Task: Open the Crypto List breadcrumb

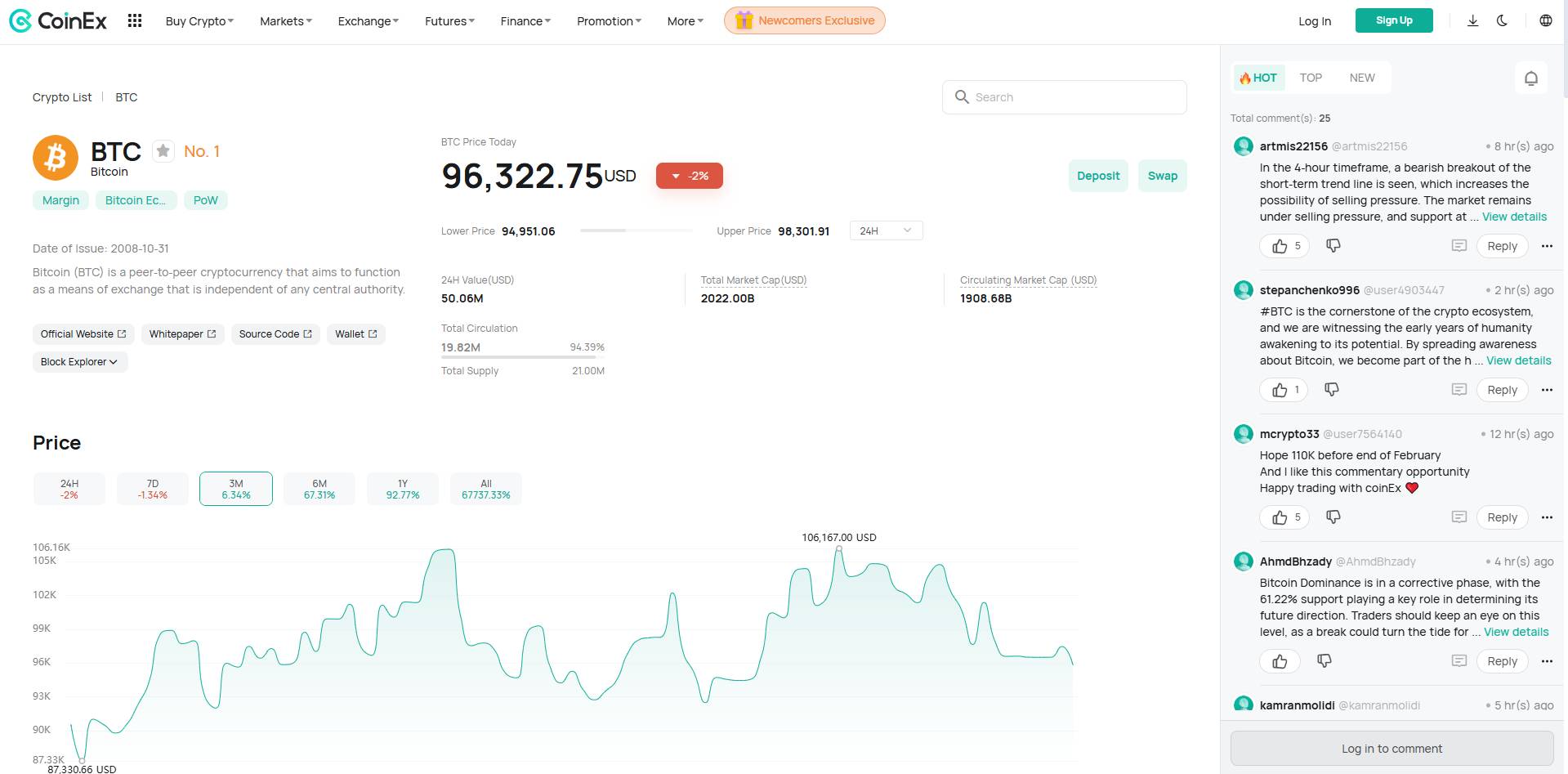Action: pos(62,97)
